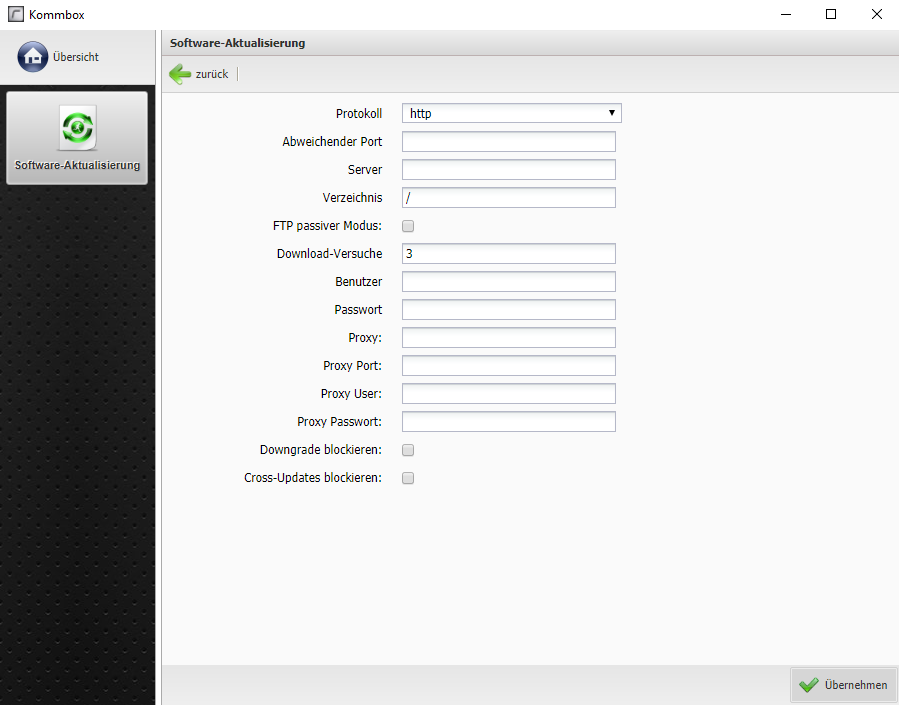This screenshot has width=899, height=705.
Task: Click the green checkmark icon on Übernehmen
Action: 809,685
